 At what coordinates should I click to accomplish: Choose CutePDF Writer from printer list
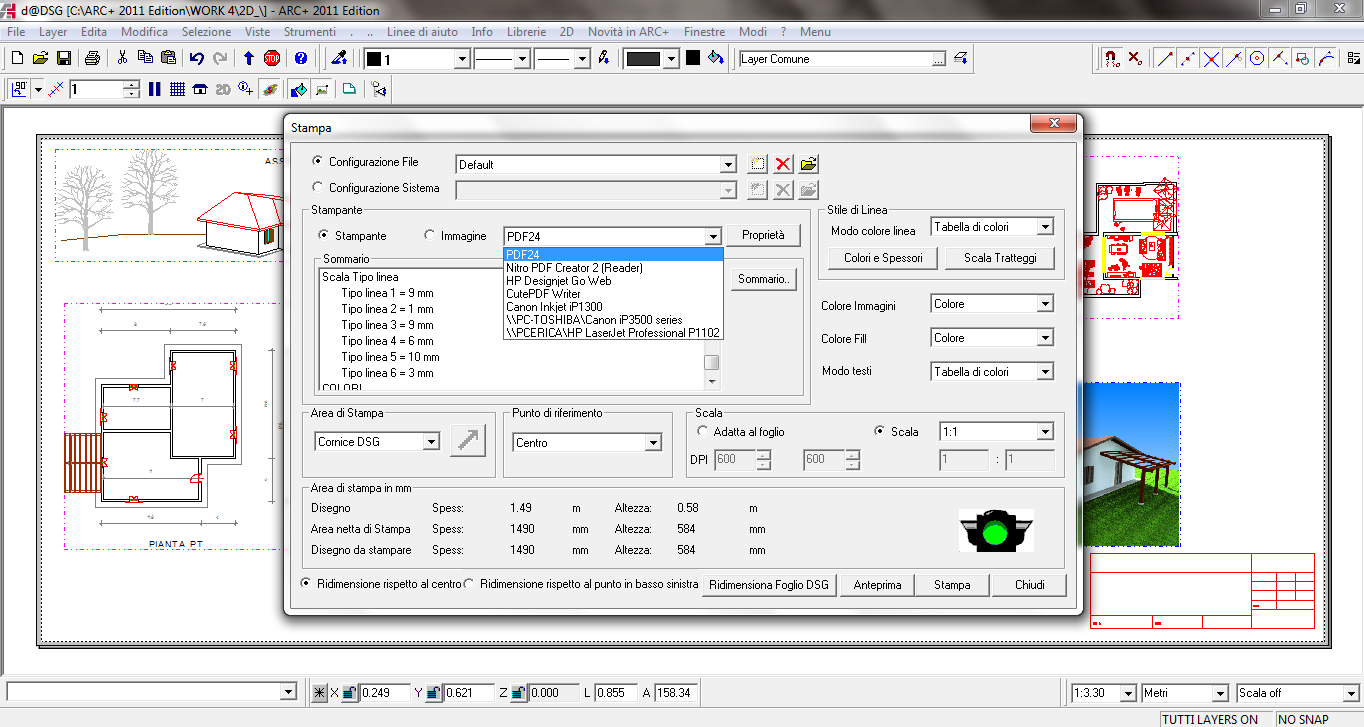pyautogui.click(x=613, y=294)
